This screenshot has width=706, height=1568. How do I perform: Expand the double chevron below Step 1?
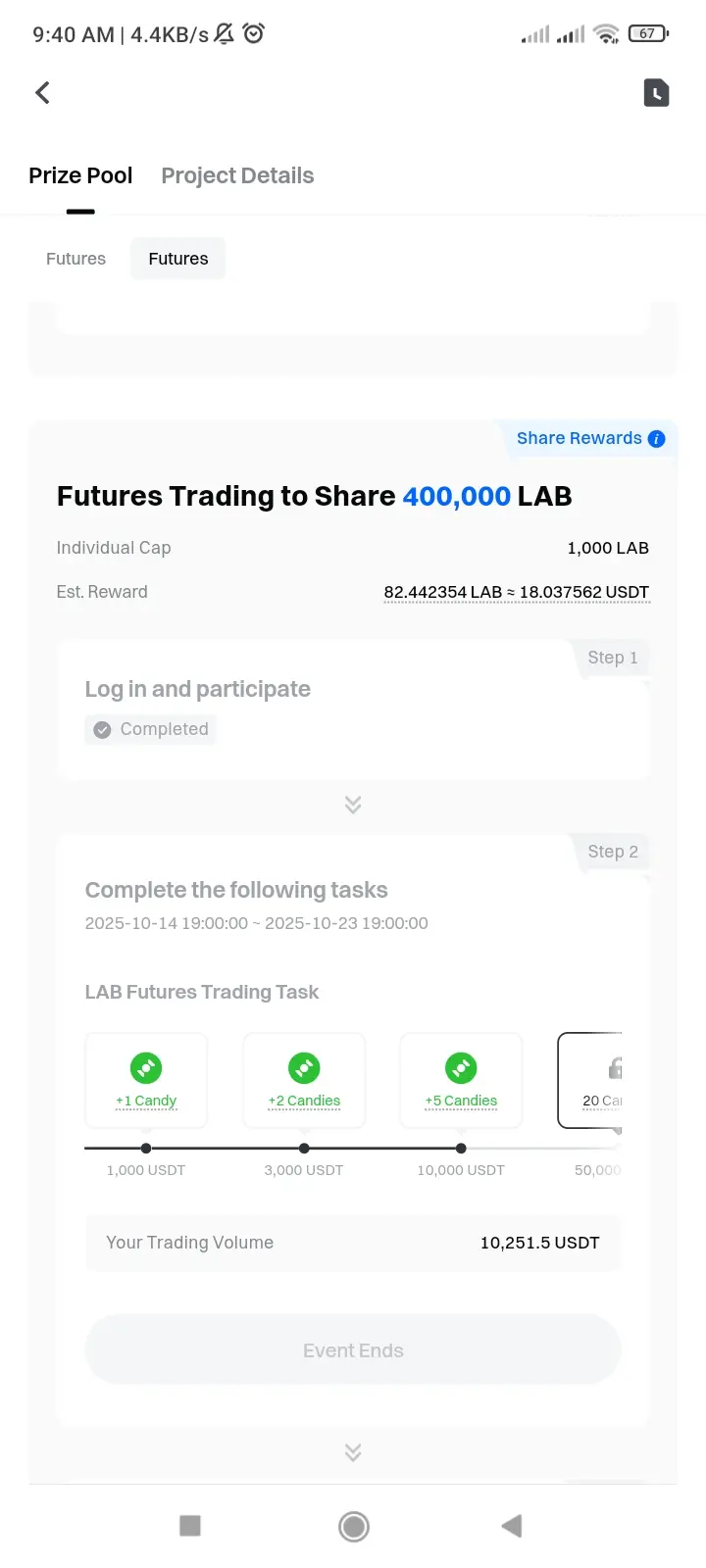click(x=353, y=805)
